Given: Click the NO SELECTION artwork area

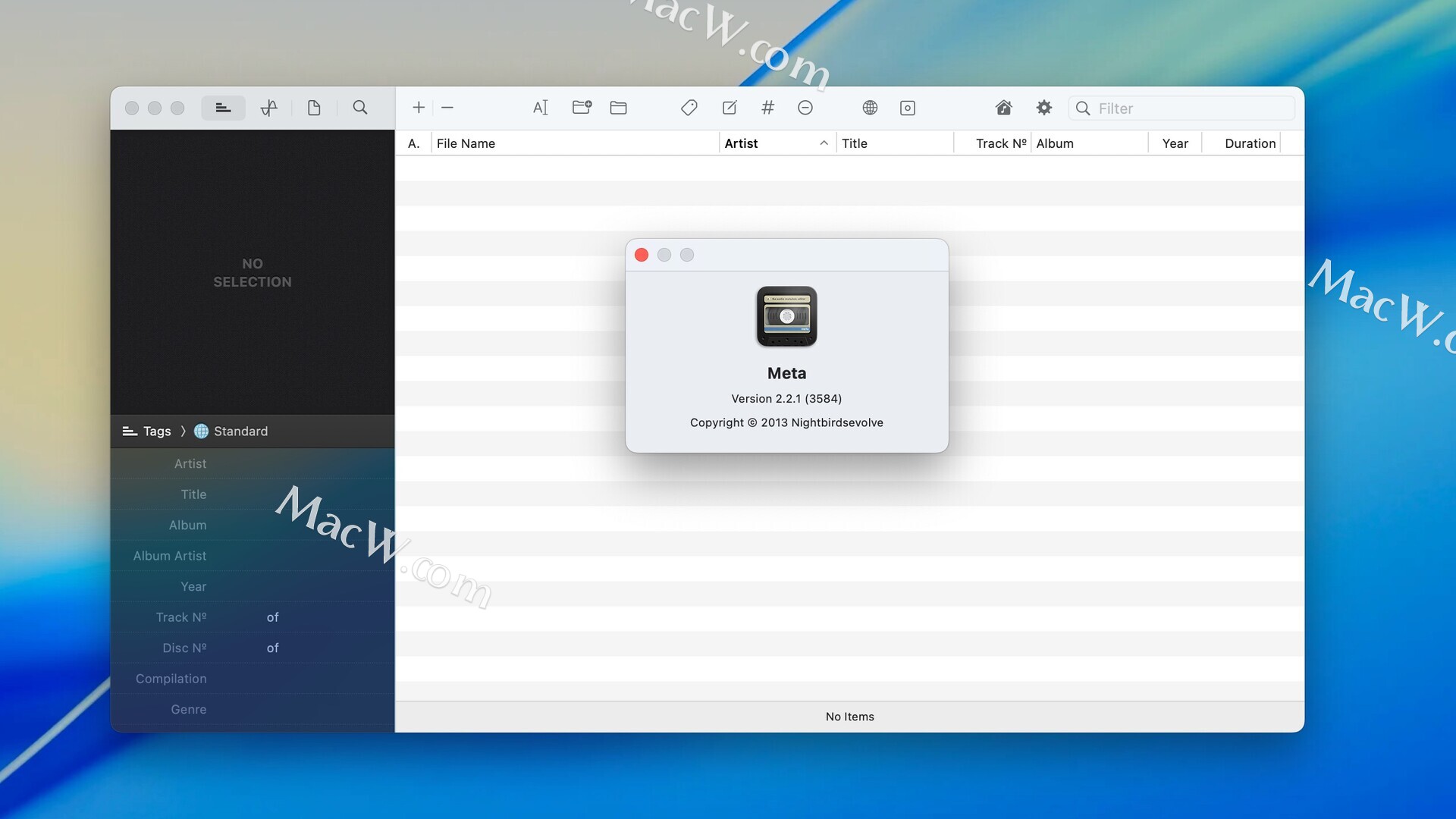Looking at the screenshot, I should click(x=253, y=272).
